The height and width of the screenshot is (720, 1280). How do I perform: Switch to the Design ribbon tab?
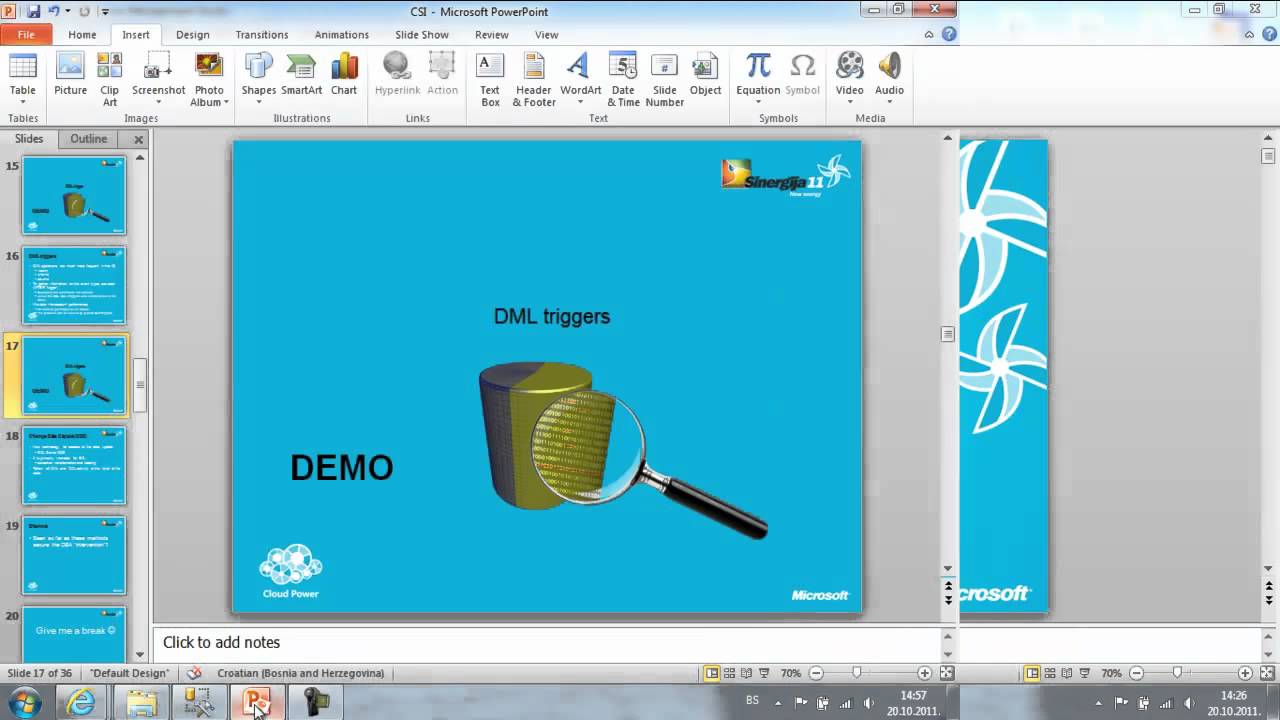193,34
